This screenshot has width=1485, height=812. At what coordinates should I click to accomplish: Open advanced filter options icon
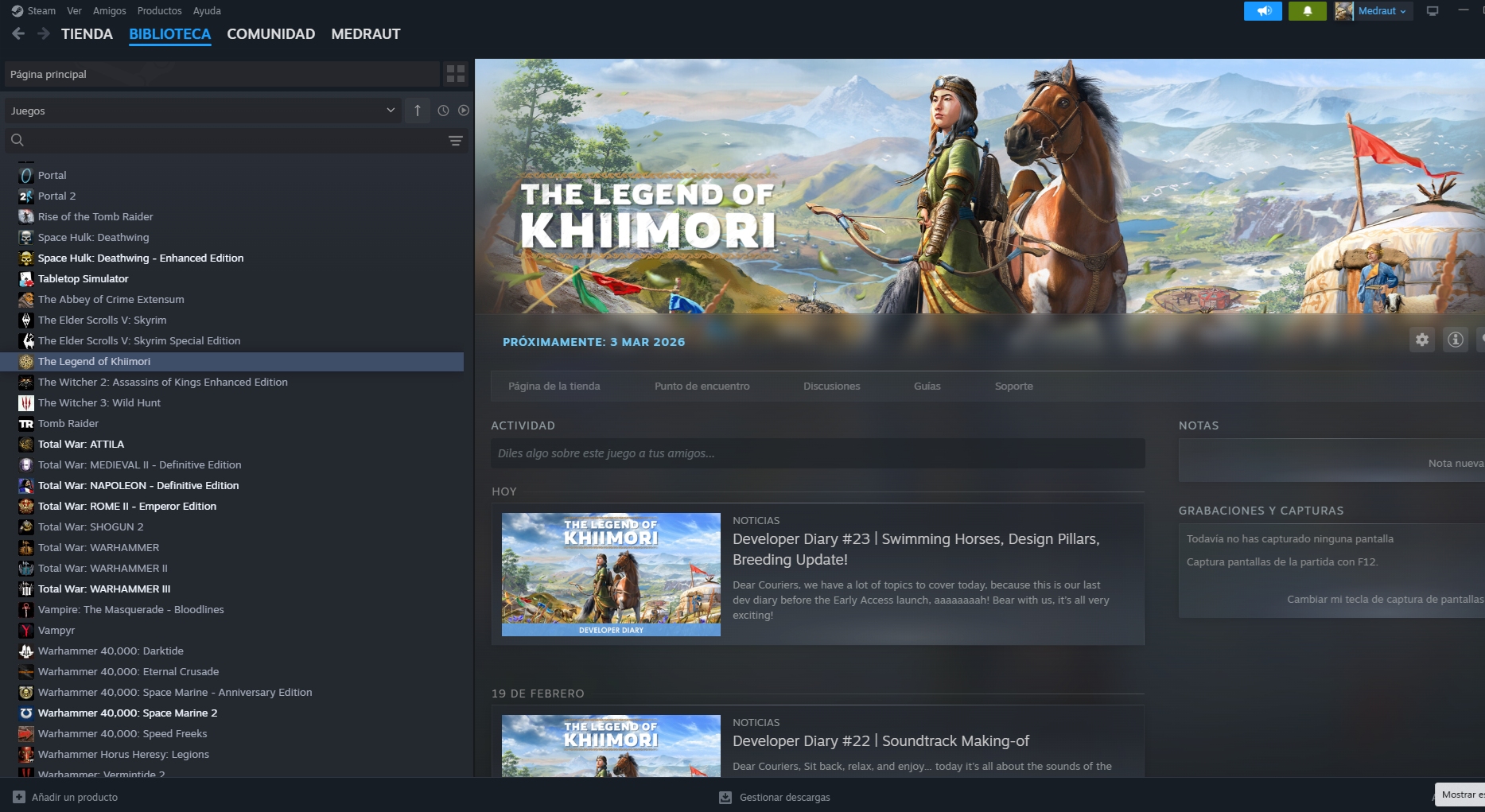pyautogui.click(x=456, y=141)
